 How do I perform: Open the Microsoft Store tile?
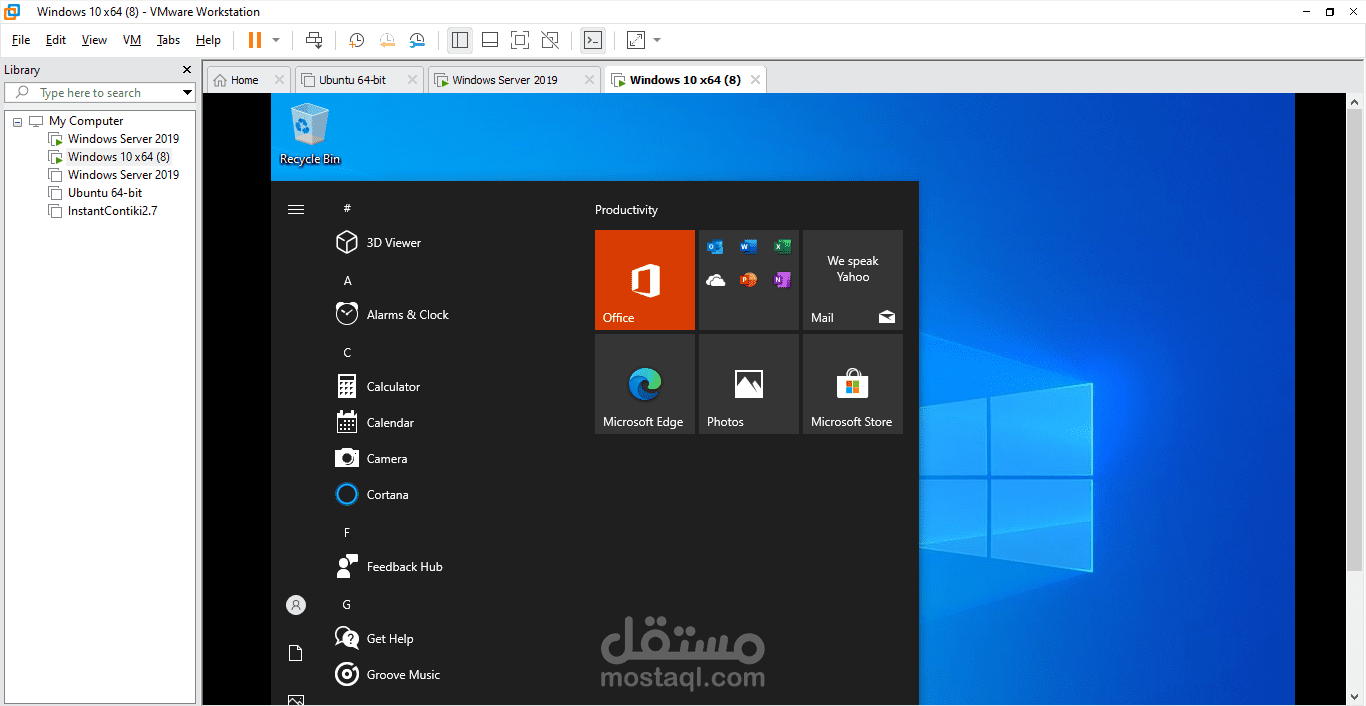point(852,384)
